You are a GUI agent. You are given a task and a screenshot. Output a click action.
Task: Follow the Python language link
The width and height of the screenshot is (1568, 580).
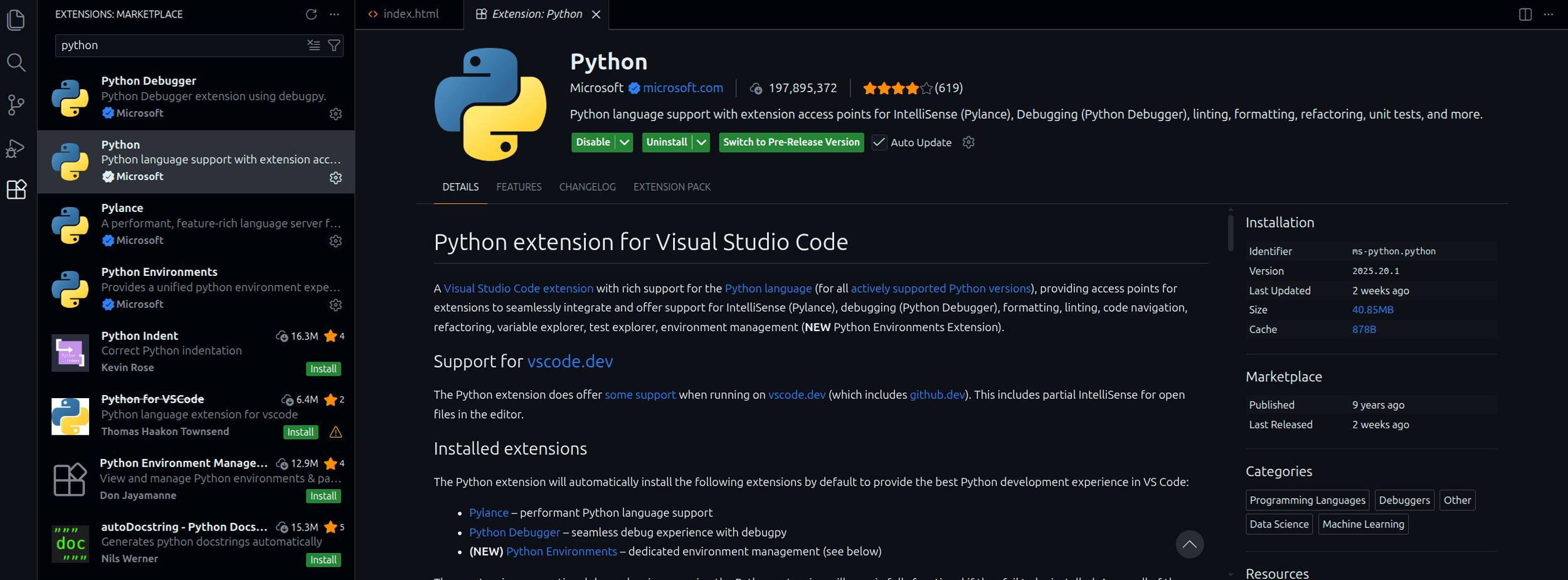pyautogui.click(x=768, y=288)
